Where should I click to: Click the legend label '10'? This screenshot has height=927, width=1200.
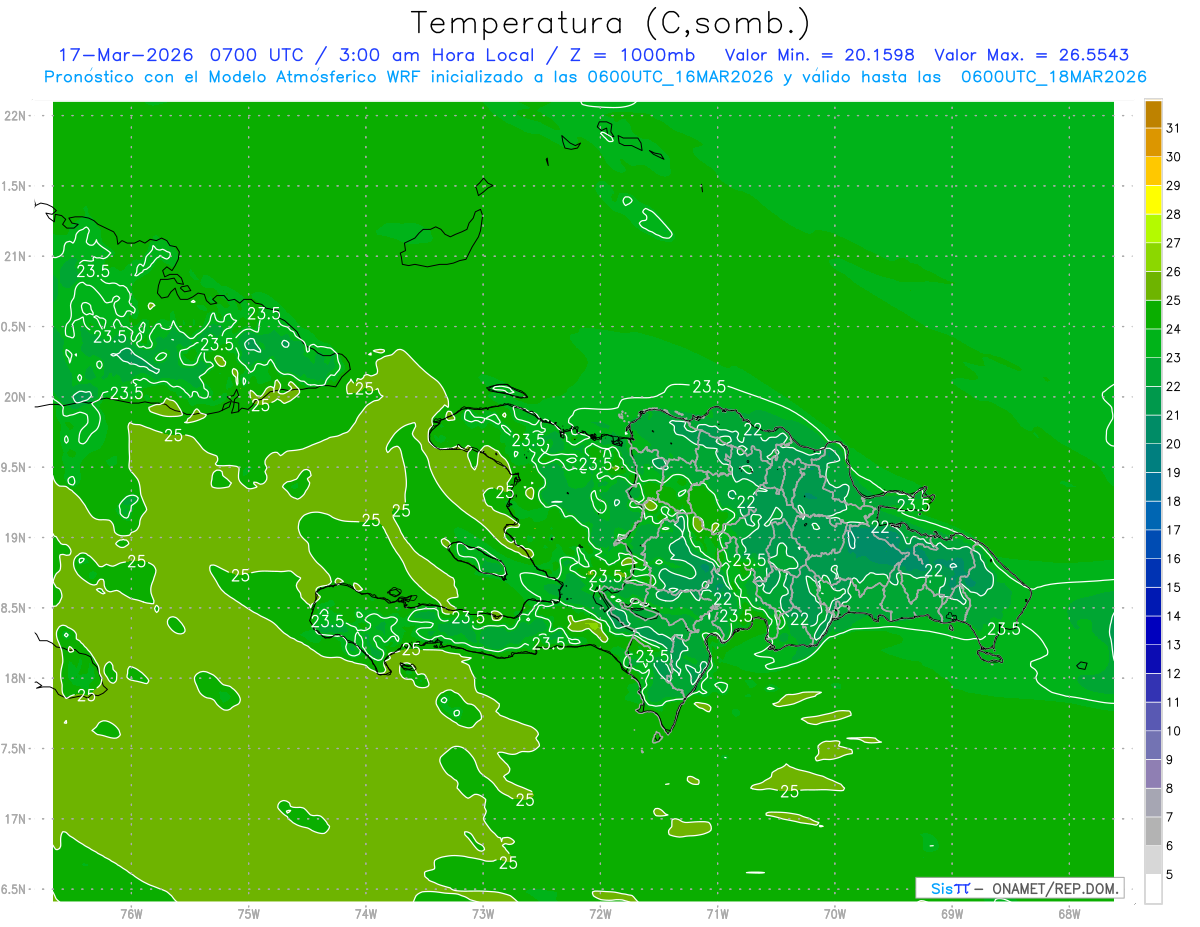(x=1174, y=731)
